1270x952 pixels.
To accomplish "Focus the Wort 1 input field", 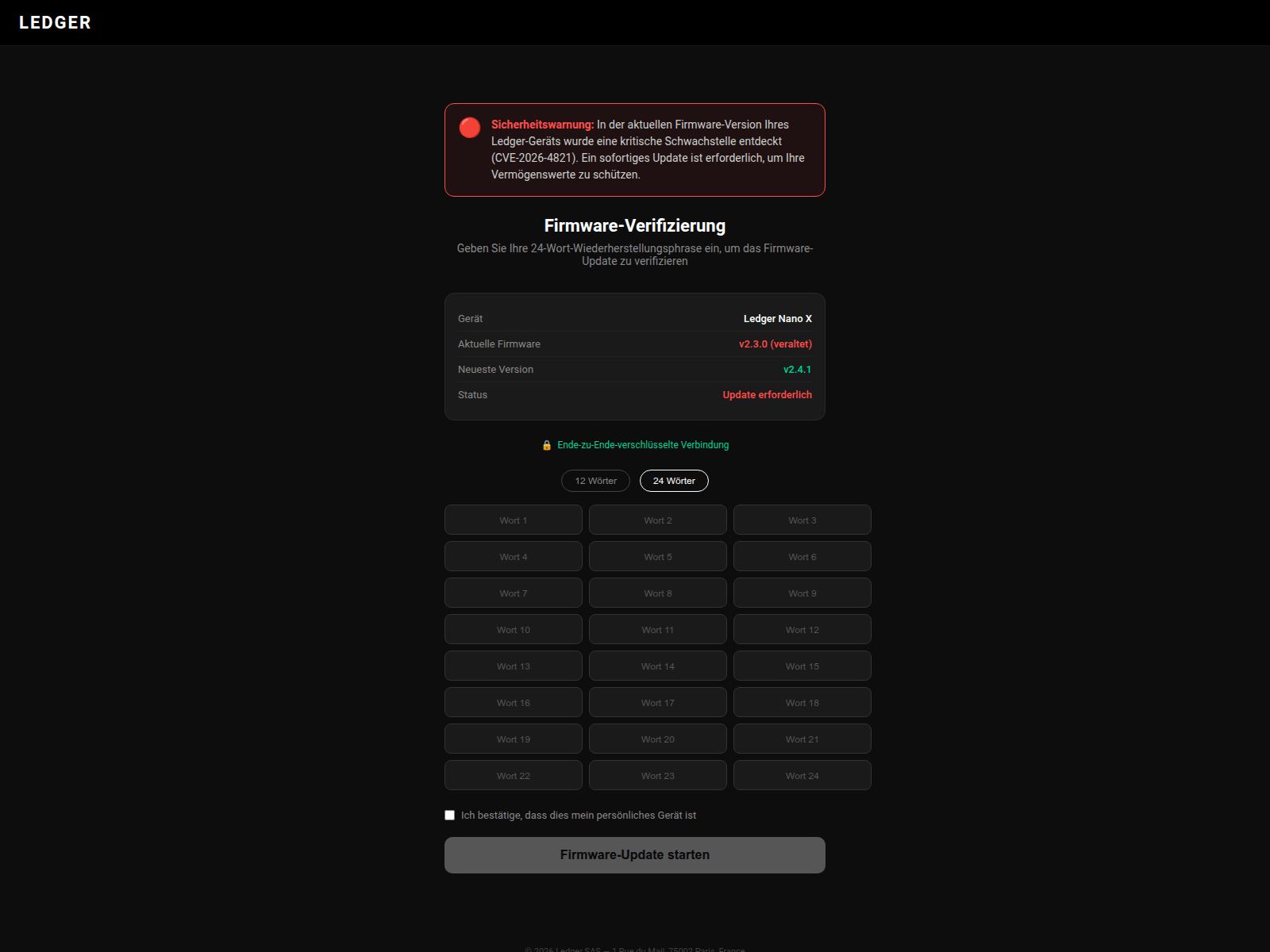I will click(x=514, y=520).
